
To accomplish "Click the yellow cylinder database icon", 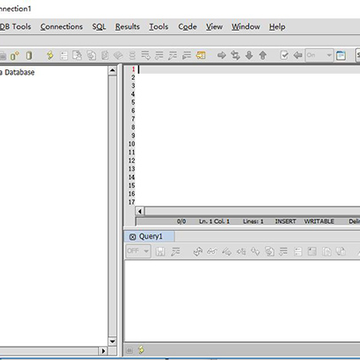I will click(29, 56).
